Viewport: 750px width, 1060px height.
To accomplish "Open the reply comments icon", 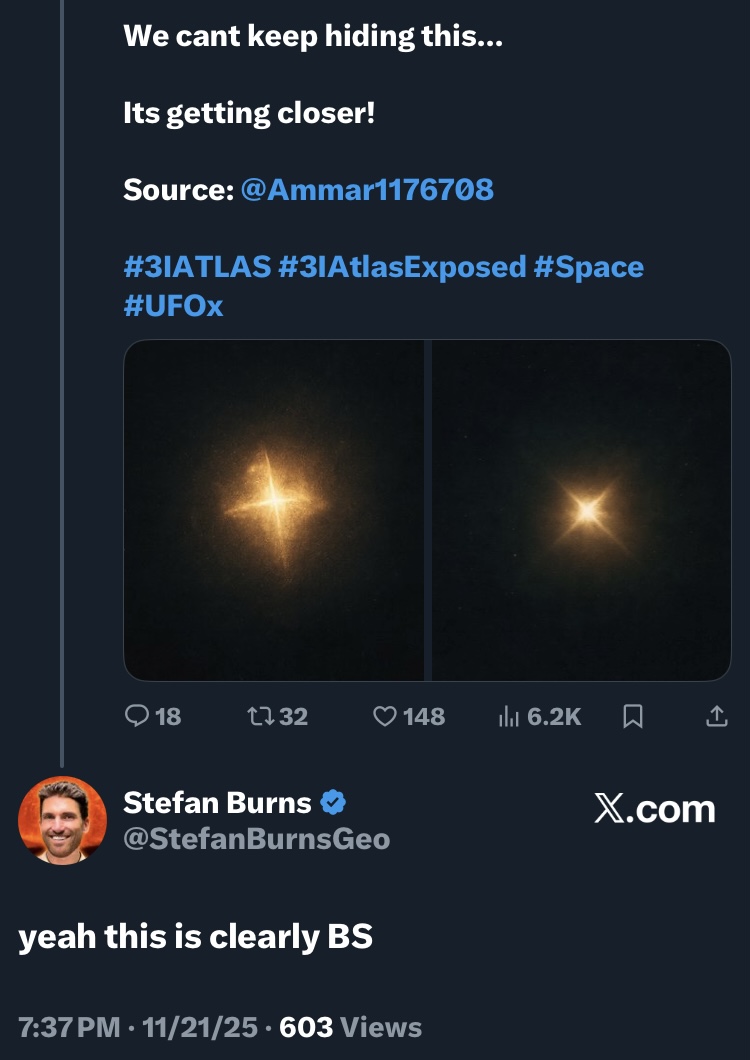I will [x=137, y=716].
